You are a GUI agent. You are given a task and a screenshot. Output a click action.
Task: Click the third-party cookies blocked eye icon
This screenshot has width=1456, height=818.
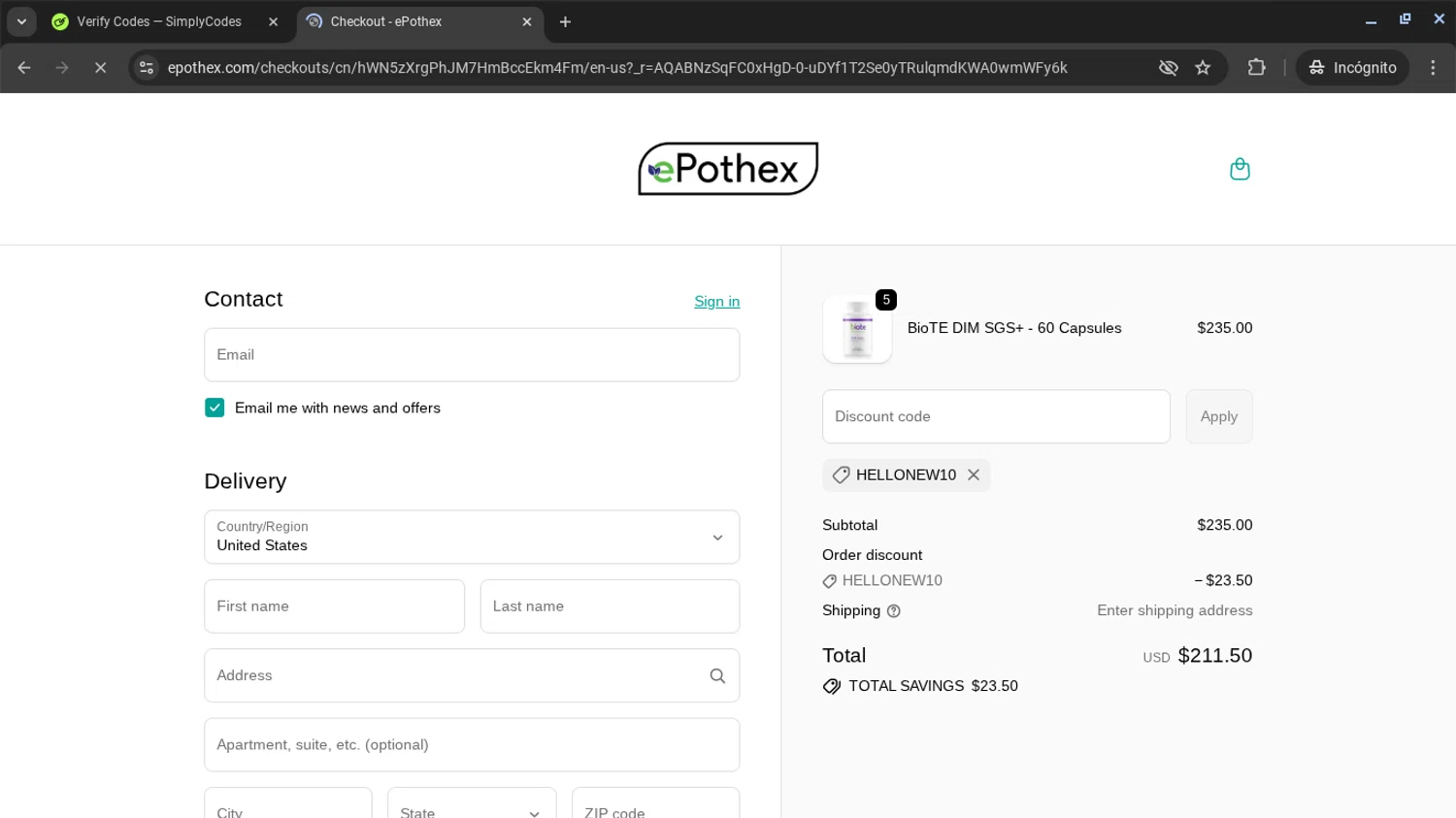coord(1168,68)
